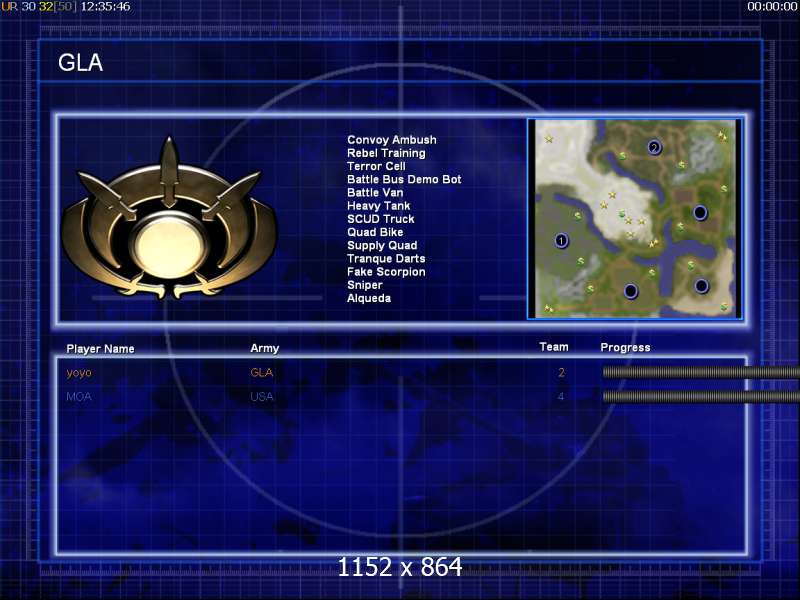
Task: Click the star in minimap's snowy top-left corner
Action: click(549, 139)
